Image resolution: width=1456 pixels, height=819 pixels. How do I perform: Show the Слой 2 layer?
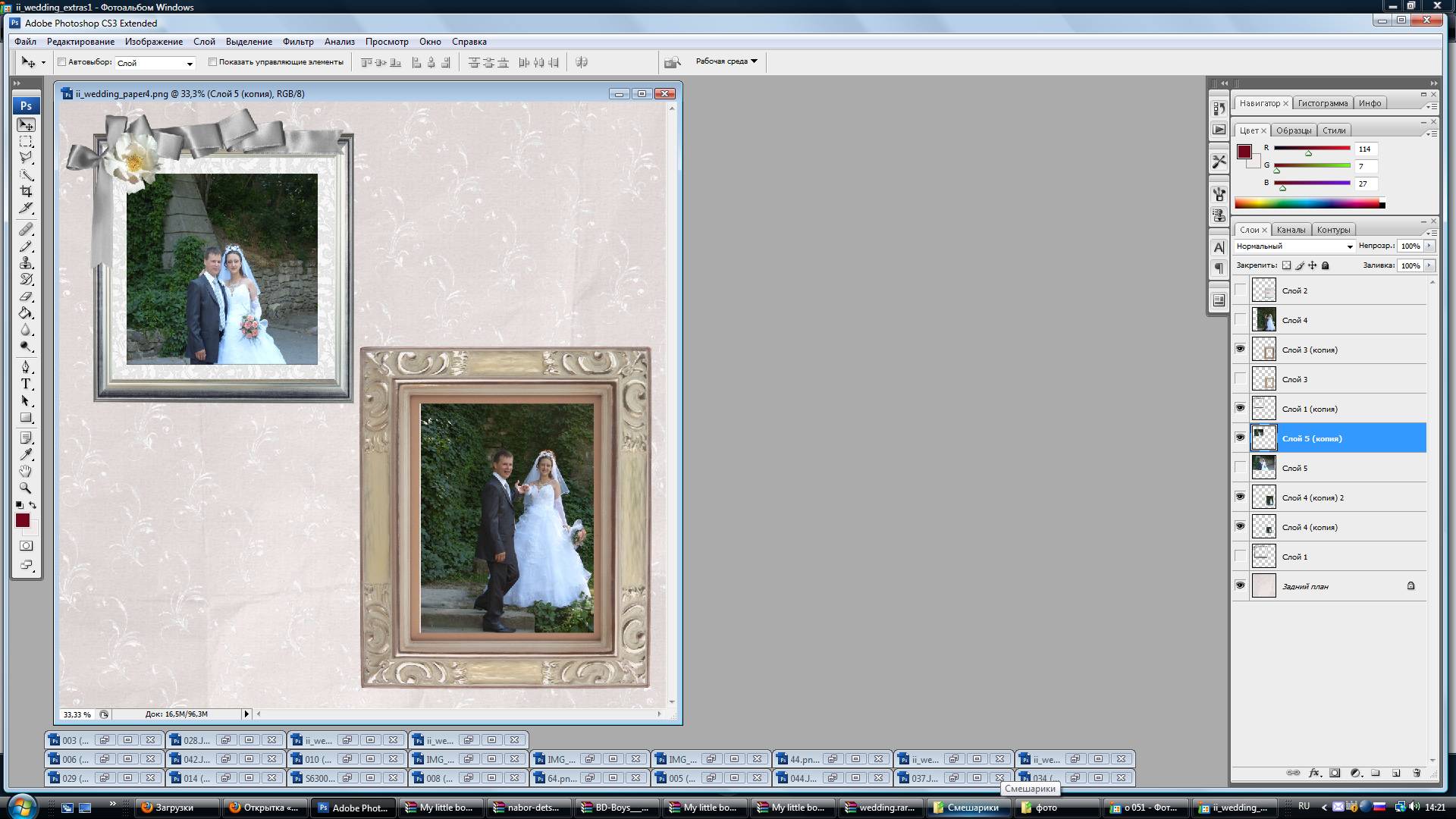pos(1241,290)
